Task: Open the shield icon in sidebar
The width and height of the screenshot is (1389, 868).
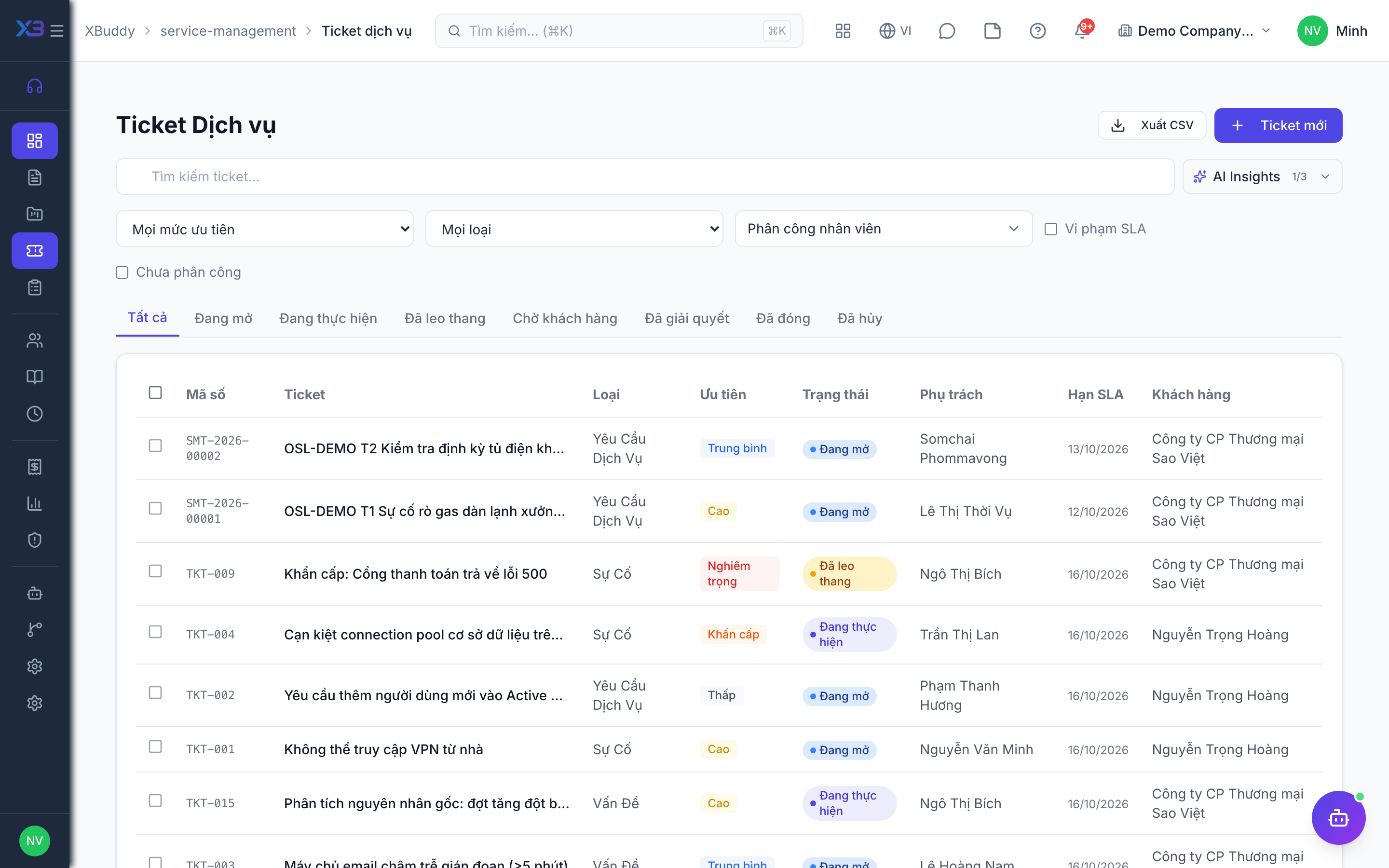Action: click(34, 540)
